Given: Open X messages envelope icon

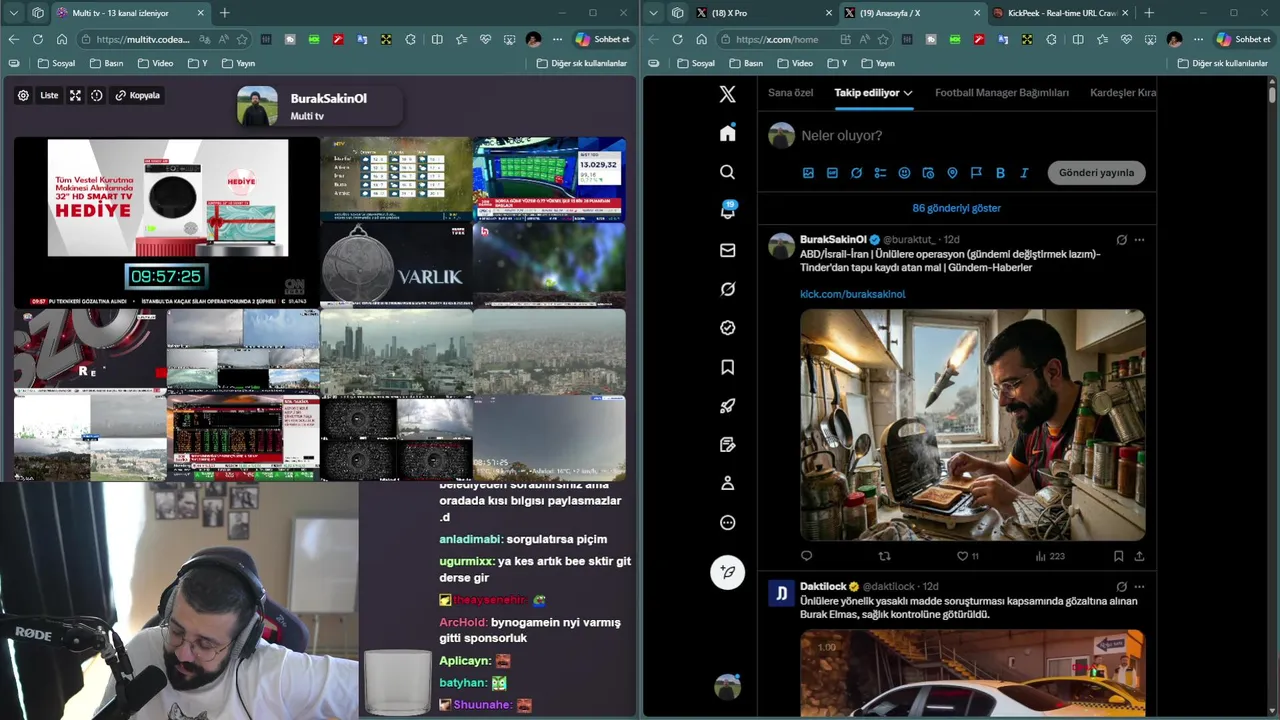Looking at the screenshot, I should [x=727, y=250].
